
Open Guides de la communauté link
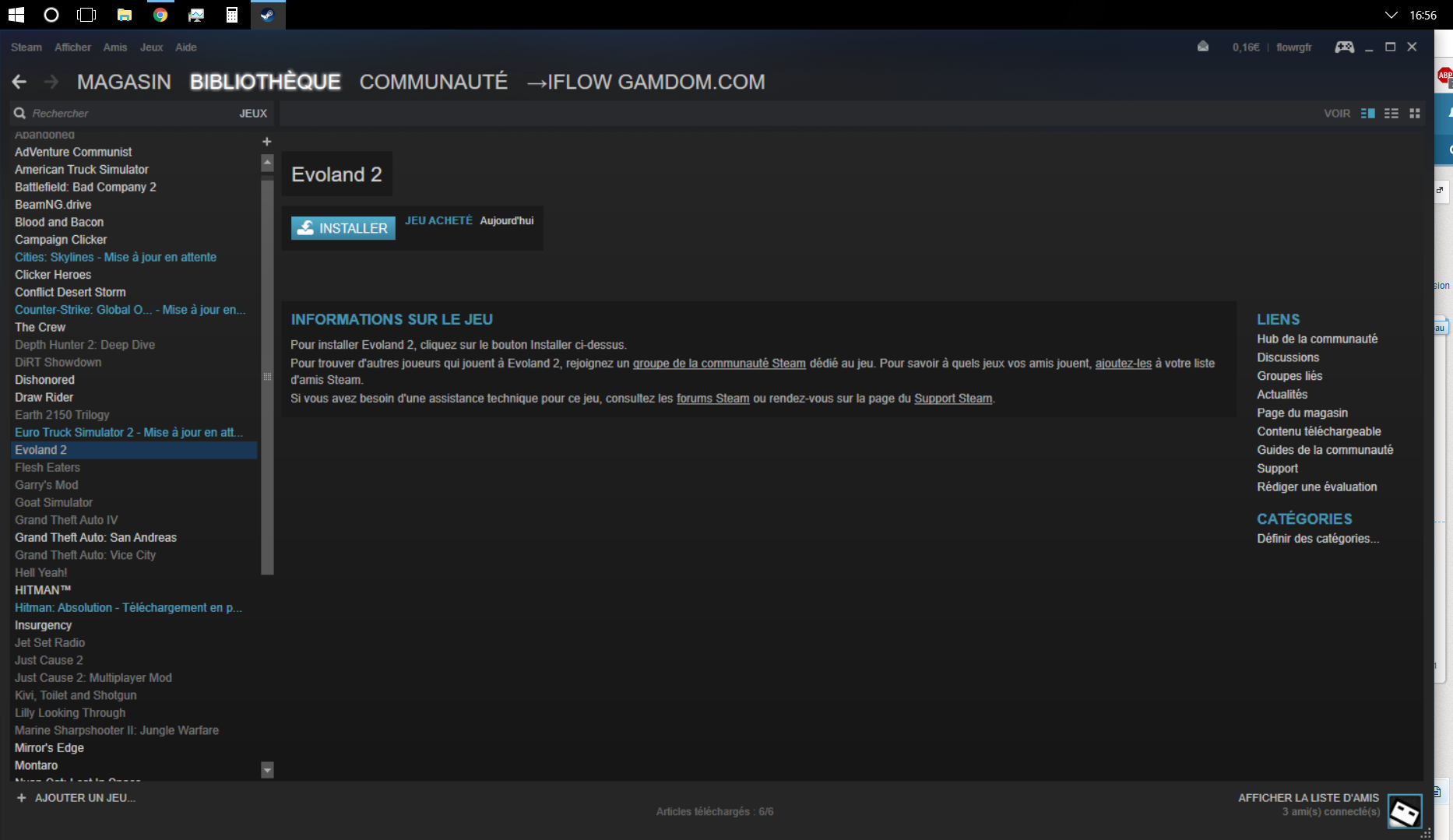[x=1325, y=450]
